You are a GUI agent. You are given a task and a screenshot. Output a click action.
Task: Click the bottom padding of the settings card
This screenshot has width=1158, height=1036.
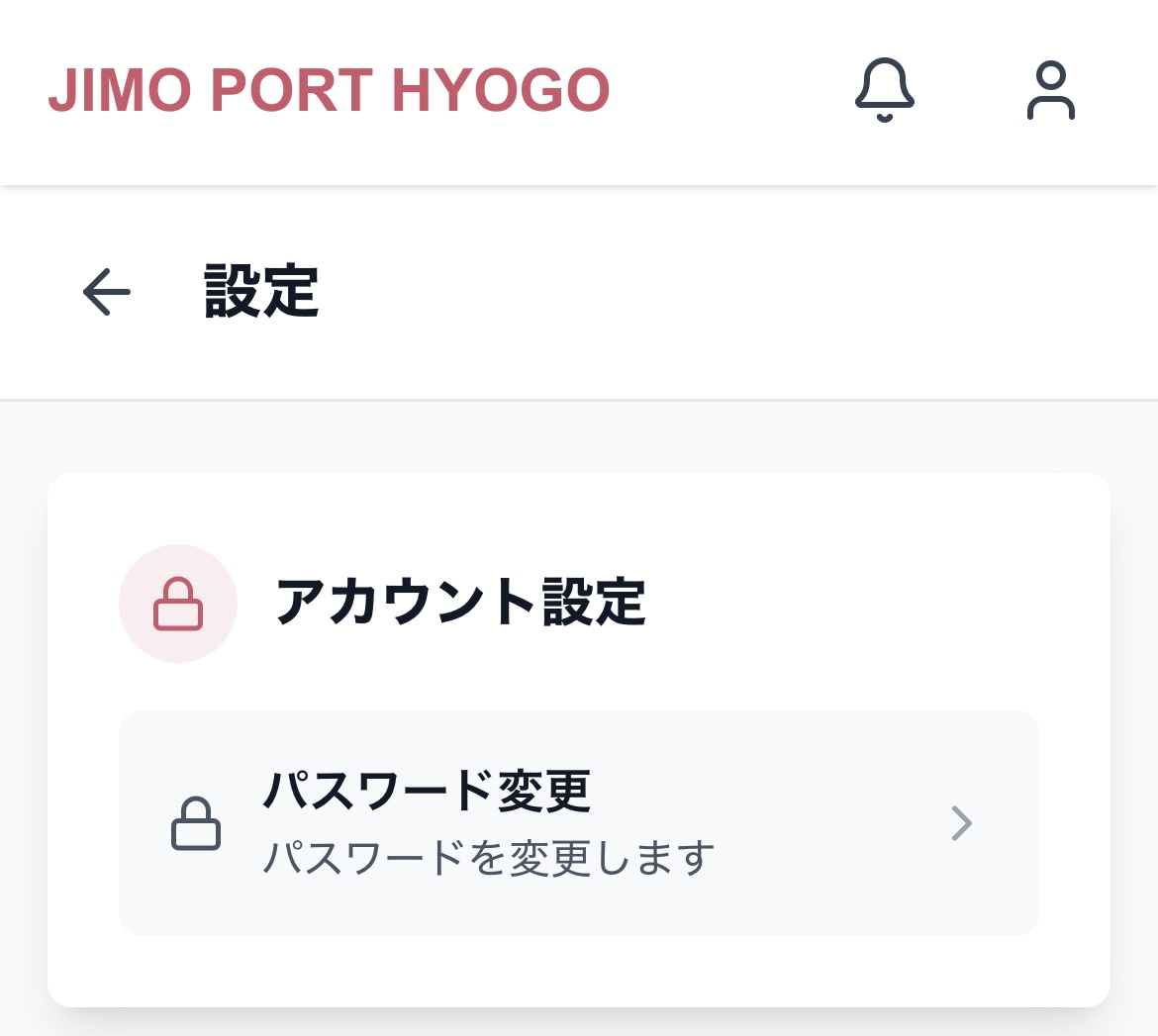(x=579, y=972)
